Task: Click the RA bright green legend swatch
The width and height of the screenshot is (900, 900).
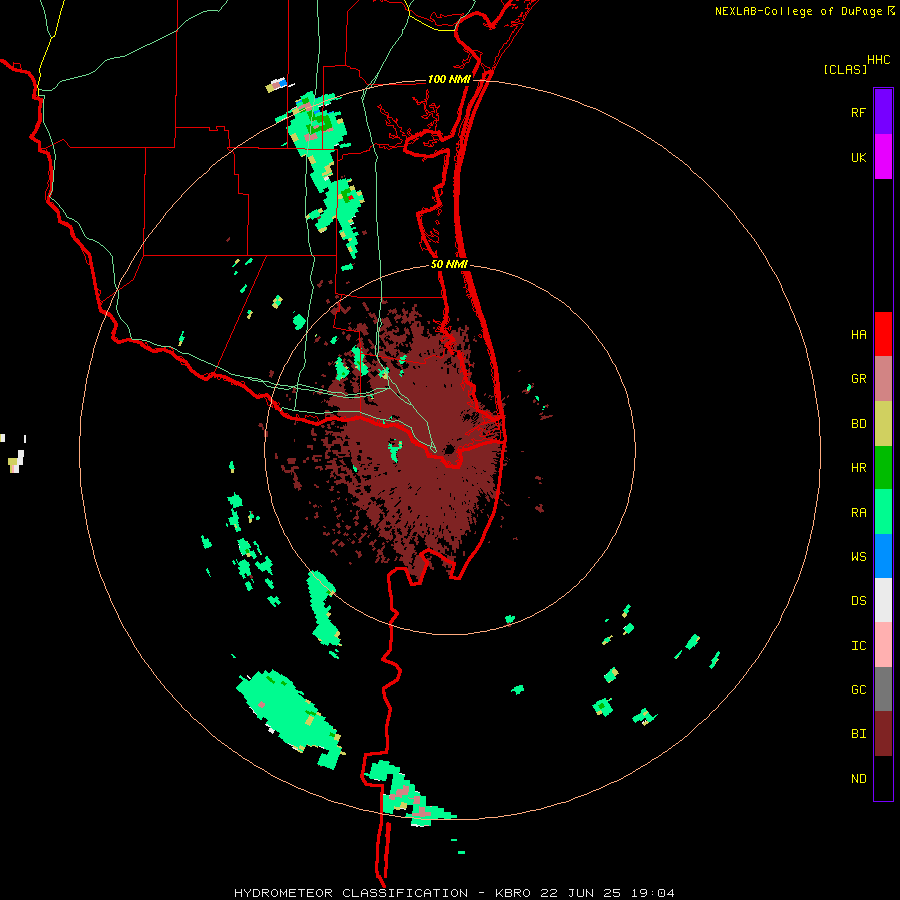Action: tap(883, 512)
